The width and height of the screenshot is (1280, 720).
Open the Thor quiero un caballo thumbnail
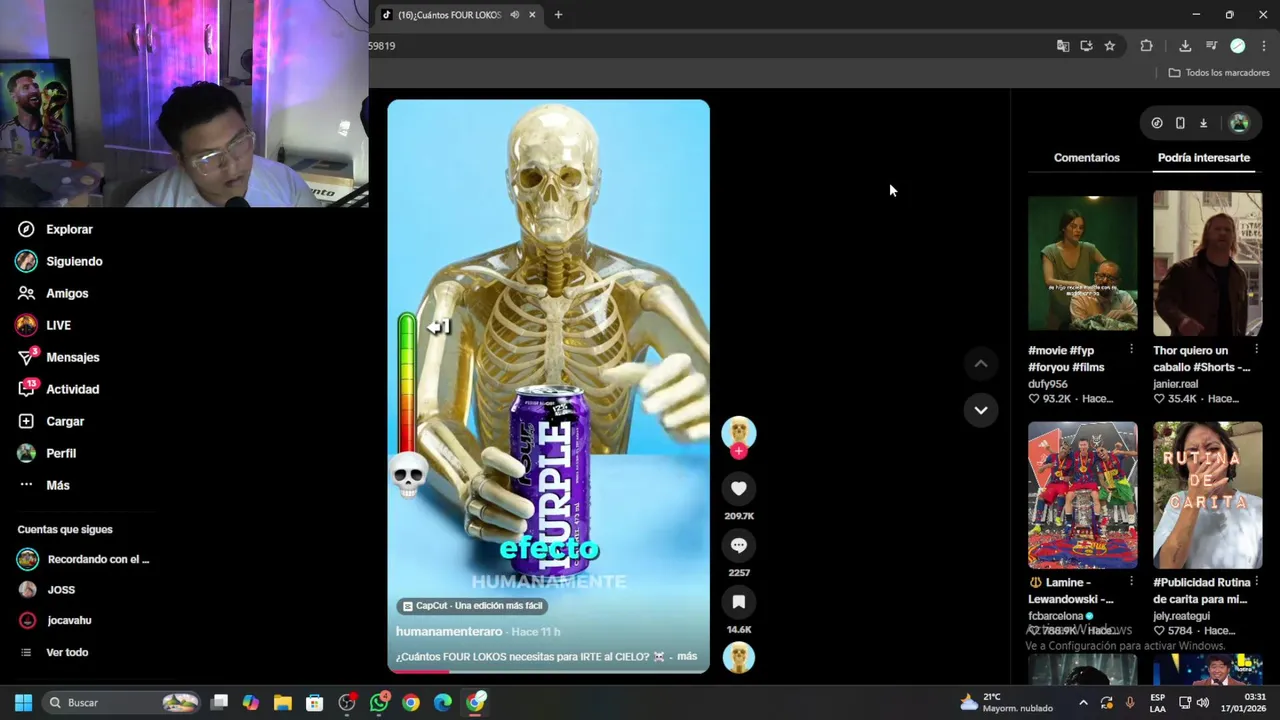click(1208, 264)
